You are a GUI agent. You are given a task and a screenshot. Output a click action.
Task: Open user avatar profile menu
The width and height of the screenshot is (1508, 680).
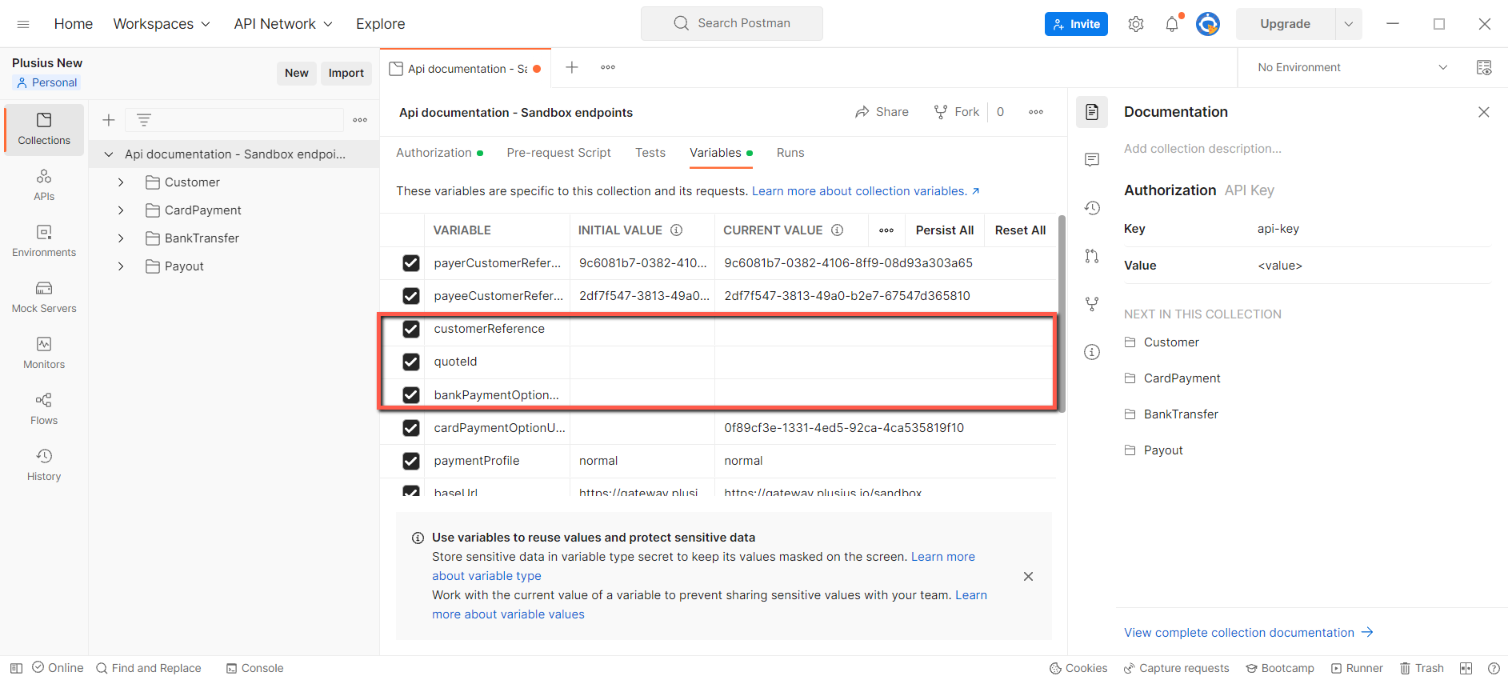click(1208, 24)
